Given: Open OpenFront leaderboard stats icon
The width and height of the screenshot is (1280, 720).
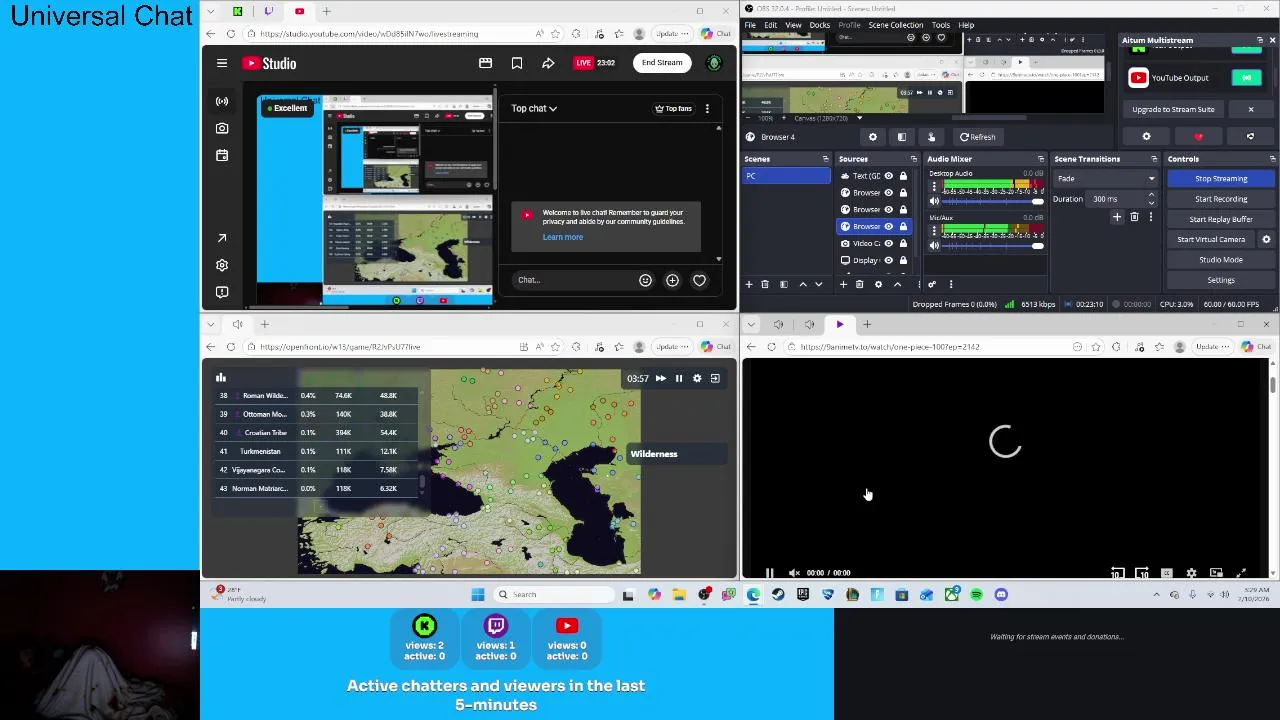Looking at the screenshot, I should click(221, 378).
